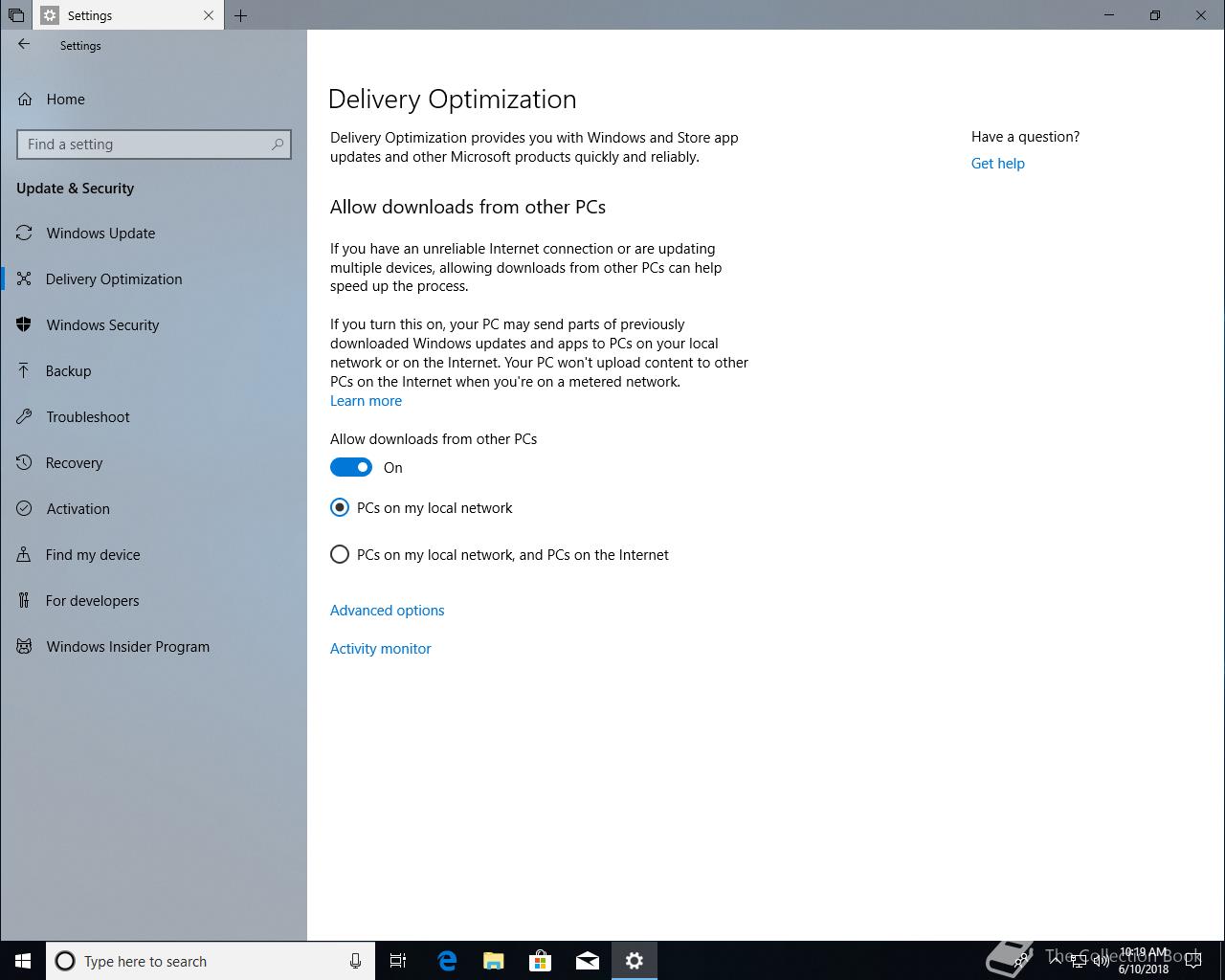This screenshot has width=1225, height=980.
Task: Open the Windows Start menu
Action: point(23,961)
